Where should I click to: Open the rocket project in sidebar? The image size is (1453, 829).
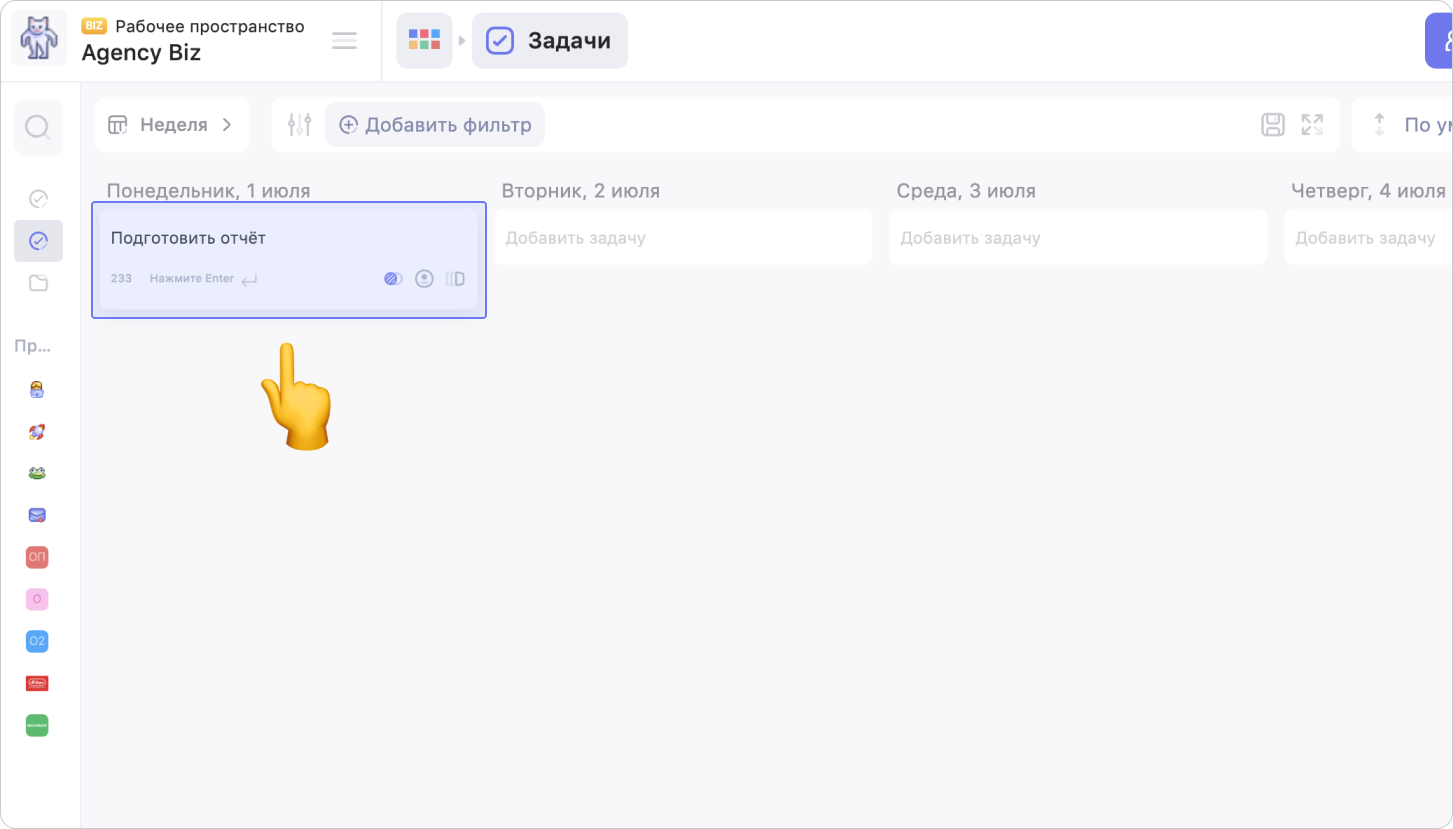click(x=37, y=432)
